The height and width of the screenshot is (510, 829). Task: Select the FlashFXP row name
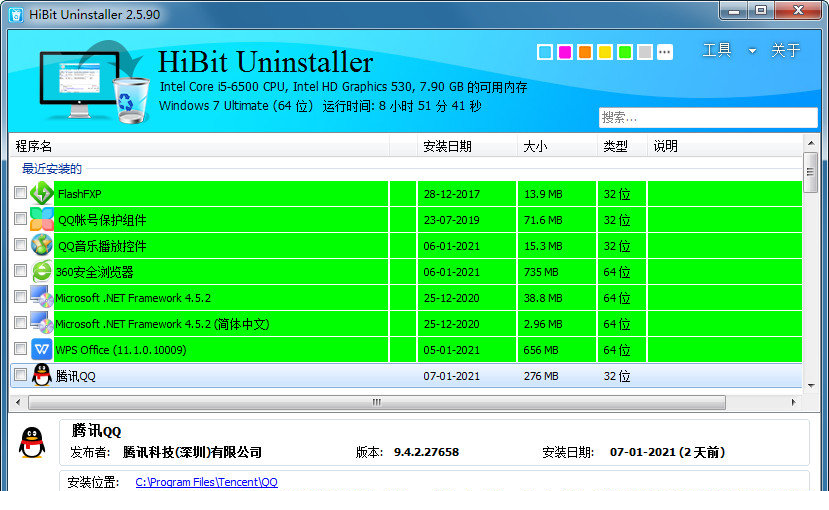tap(79, 194)
